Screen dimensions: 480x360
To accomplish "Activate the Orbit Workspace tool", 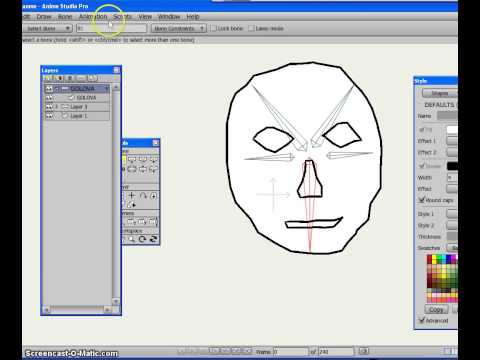I will tap(153, 239).
